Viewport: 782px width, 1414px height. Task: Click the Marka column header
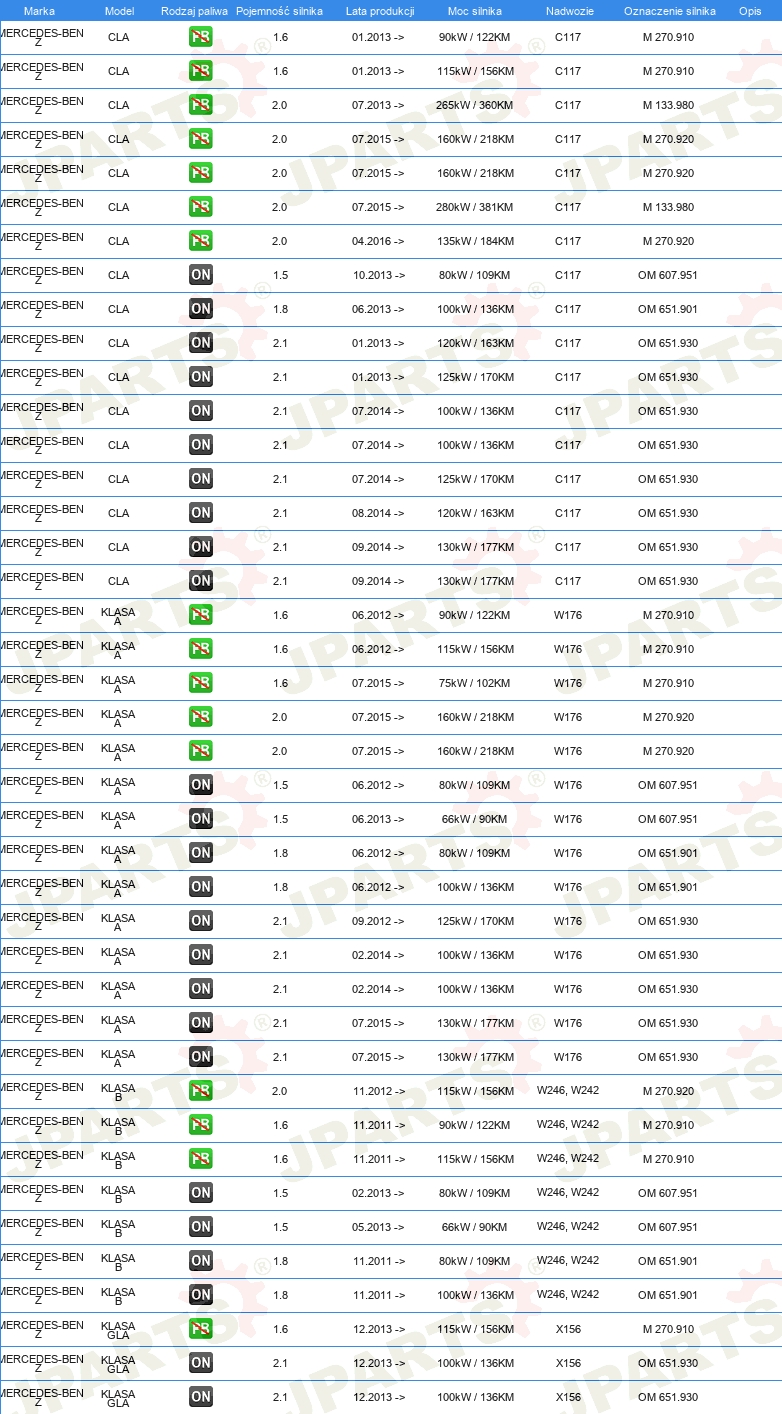(x=39, y=11)
